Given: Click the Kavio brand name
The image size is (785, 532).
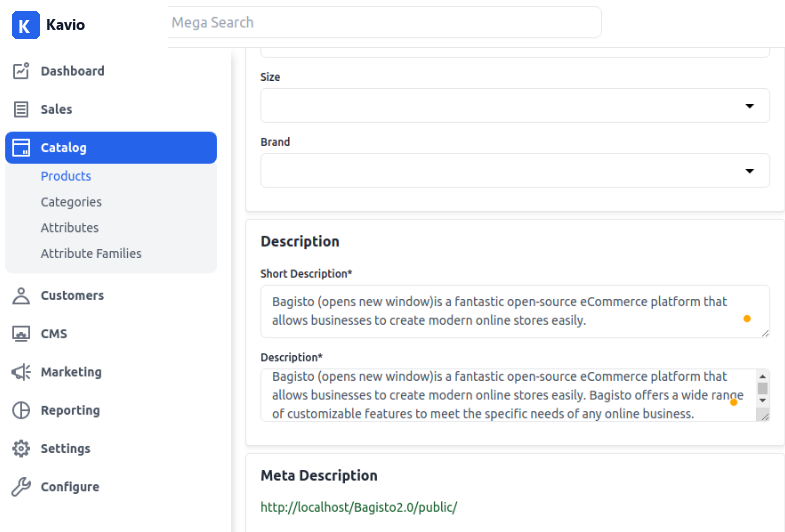Looking at the screenshot, I should (x=66, y=25).
